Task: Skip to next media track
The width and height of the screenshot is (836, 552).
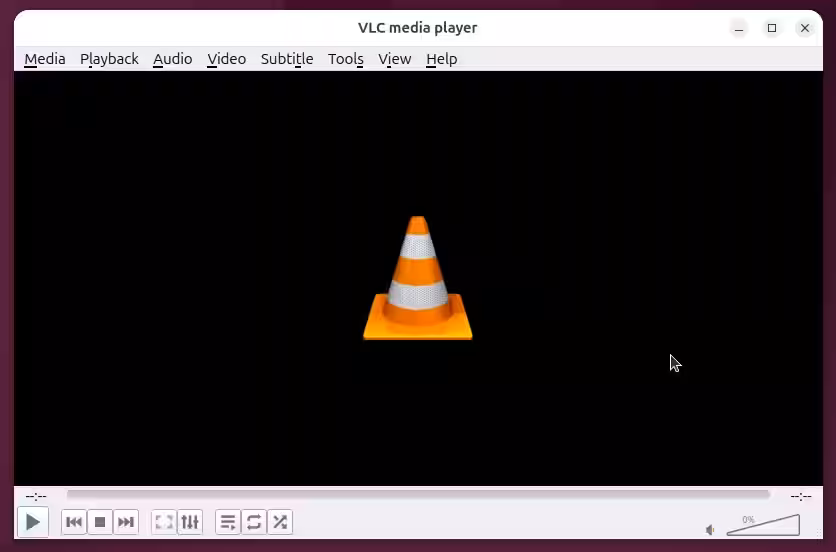Action: point(126,522)
